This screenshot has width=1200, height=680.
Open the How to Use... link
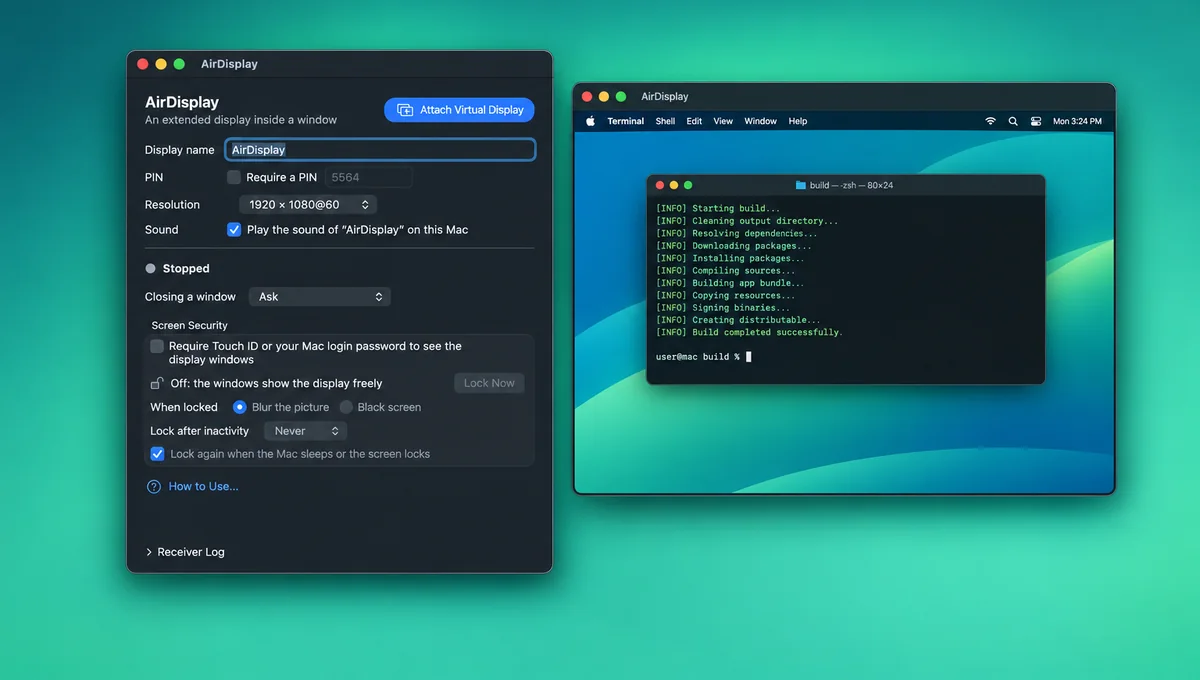click(203, 487)
